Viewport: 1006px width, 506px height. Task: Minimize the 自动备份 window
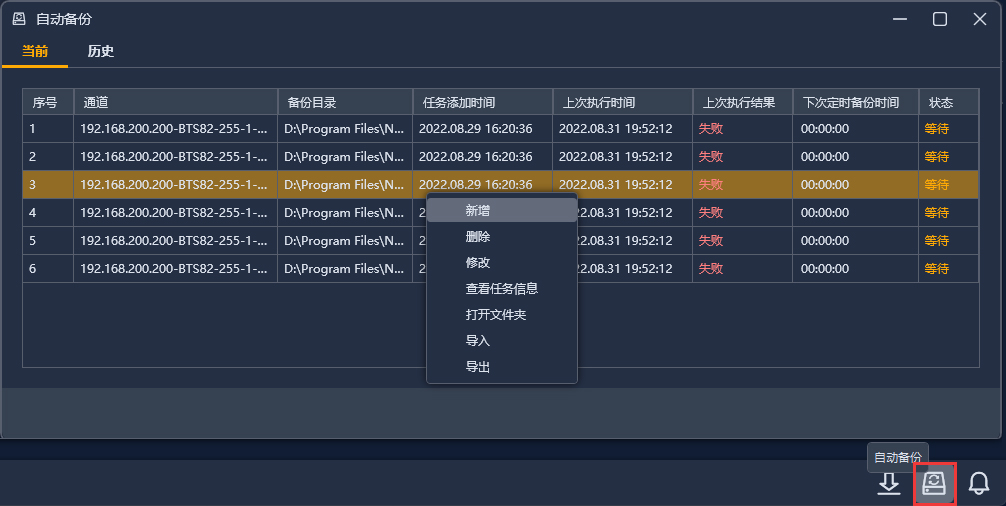click(x=899, y=19)
